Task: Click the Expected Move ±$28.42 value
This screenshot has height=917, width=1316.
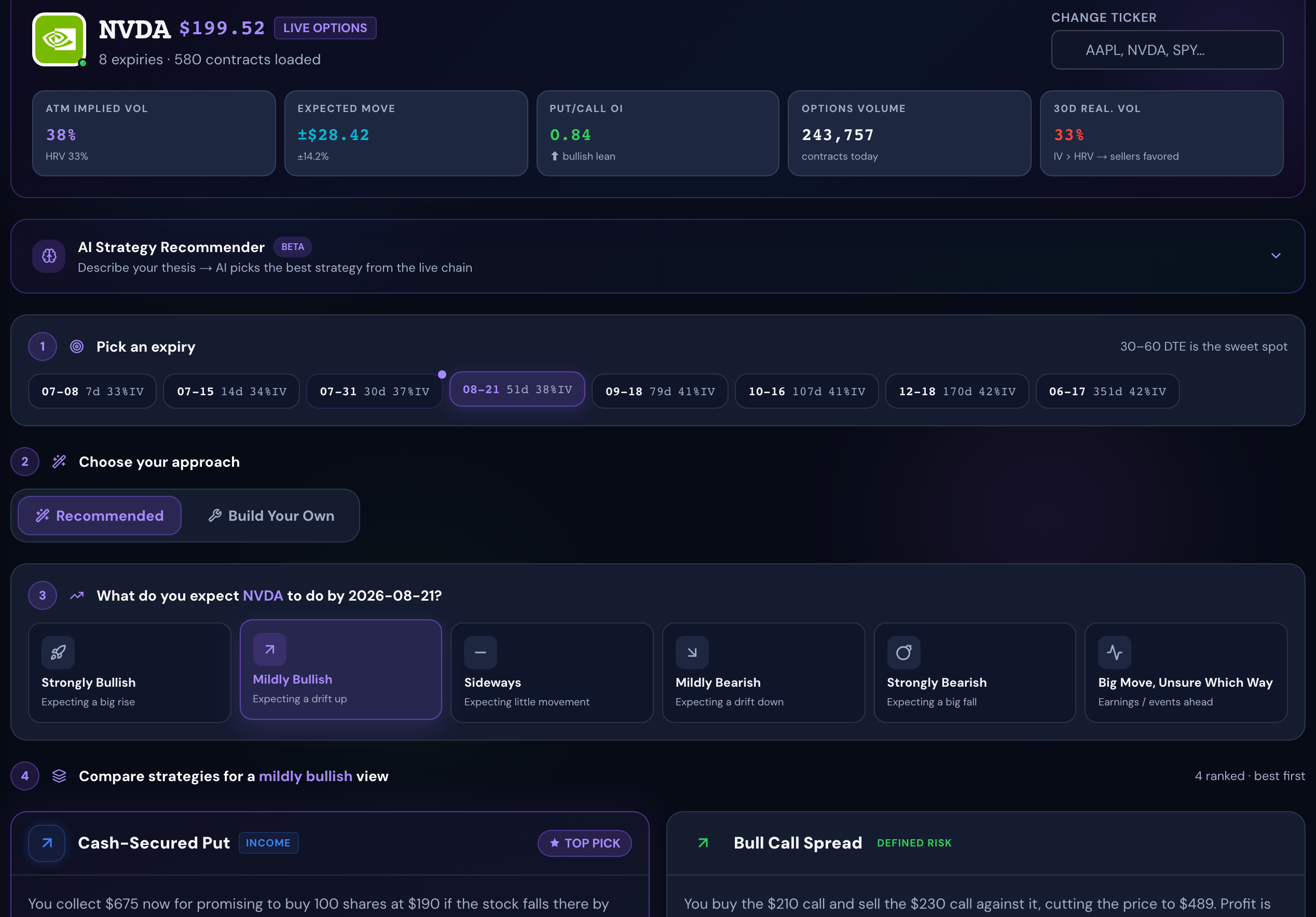Action: (333, 135)
